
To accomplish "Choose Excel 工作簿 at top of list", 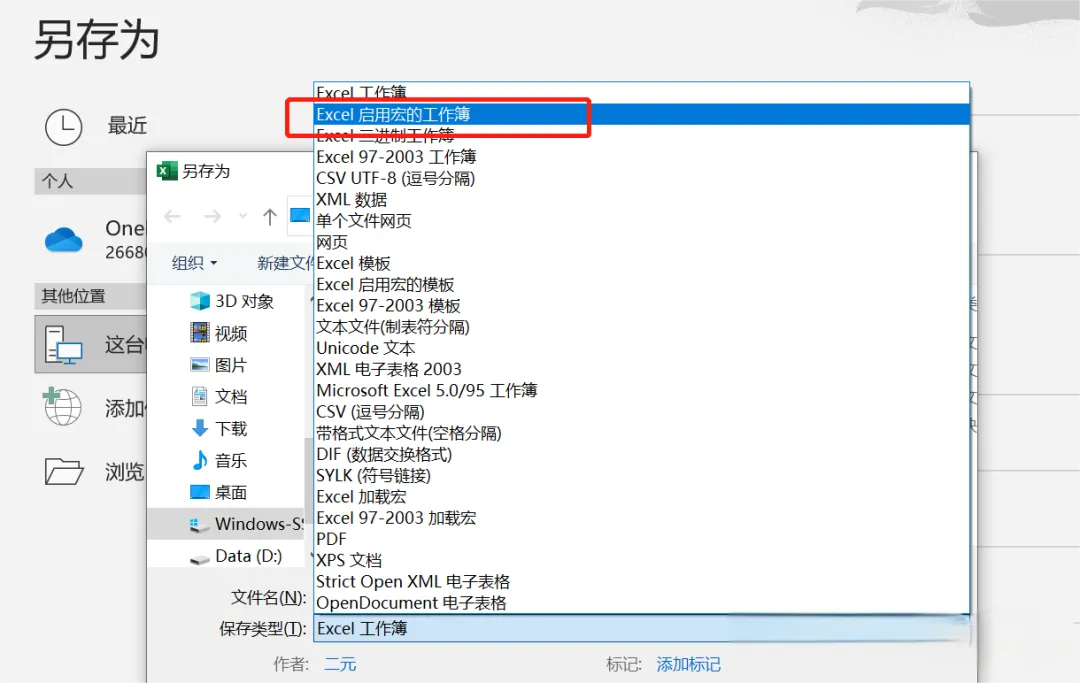I will (x=641, y=92).
